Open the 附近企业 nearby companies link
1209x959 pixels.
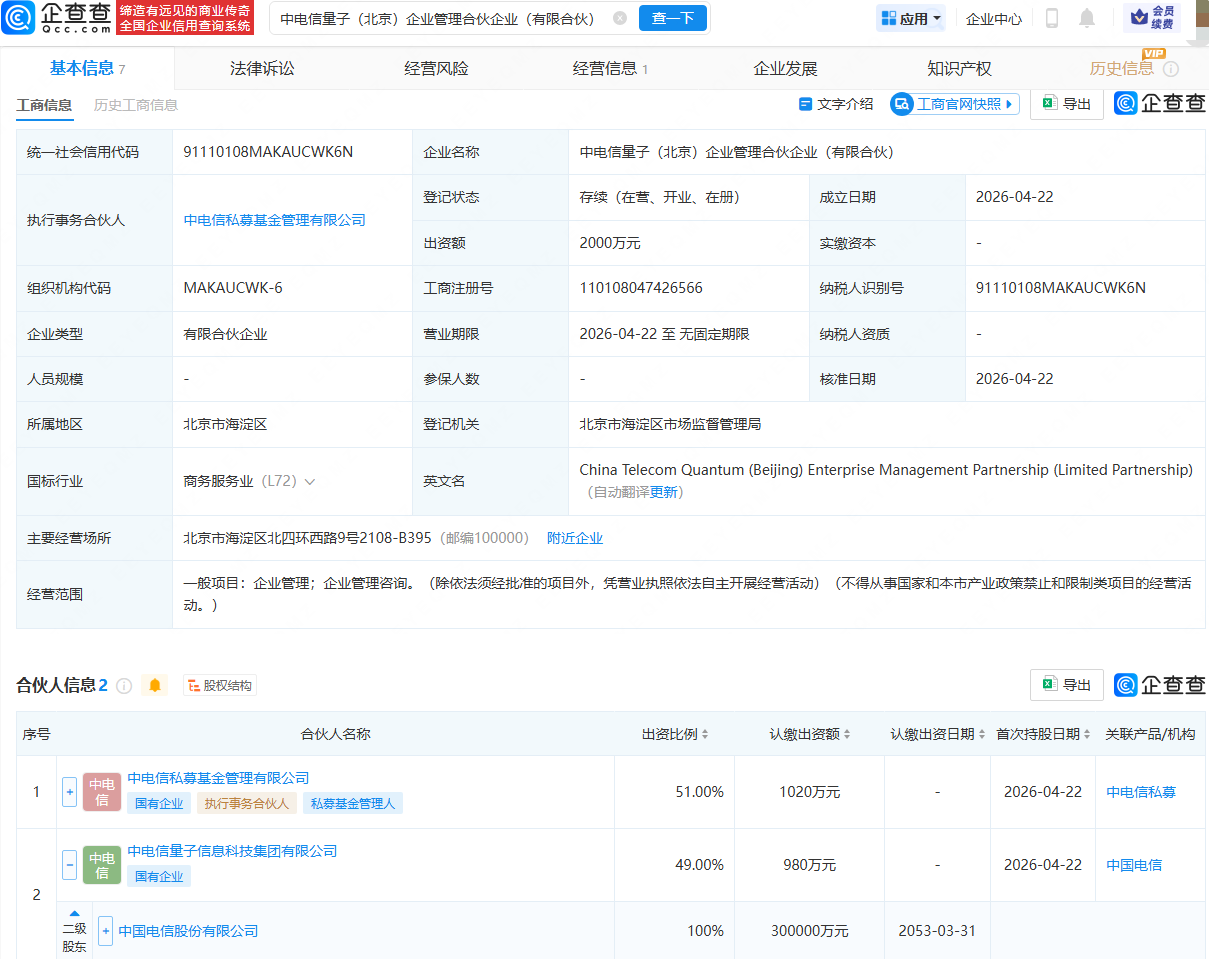(575, 538)
